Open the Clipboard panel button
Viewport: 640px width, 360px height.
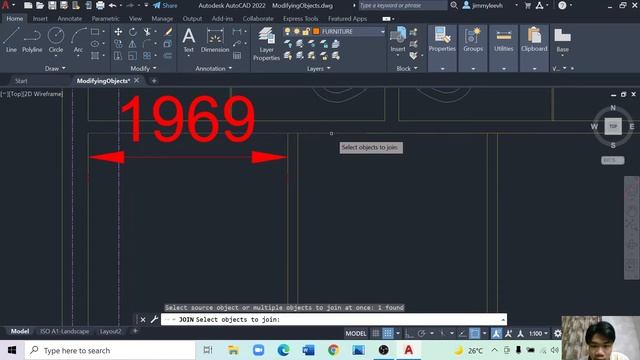(x=534, y=40)
